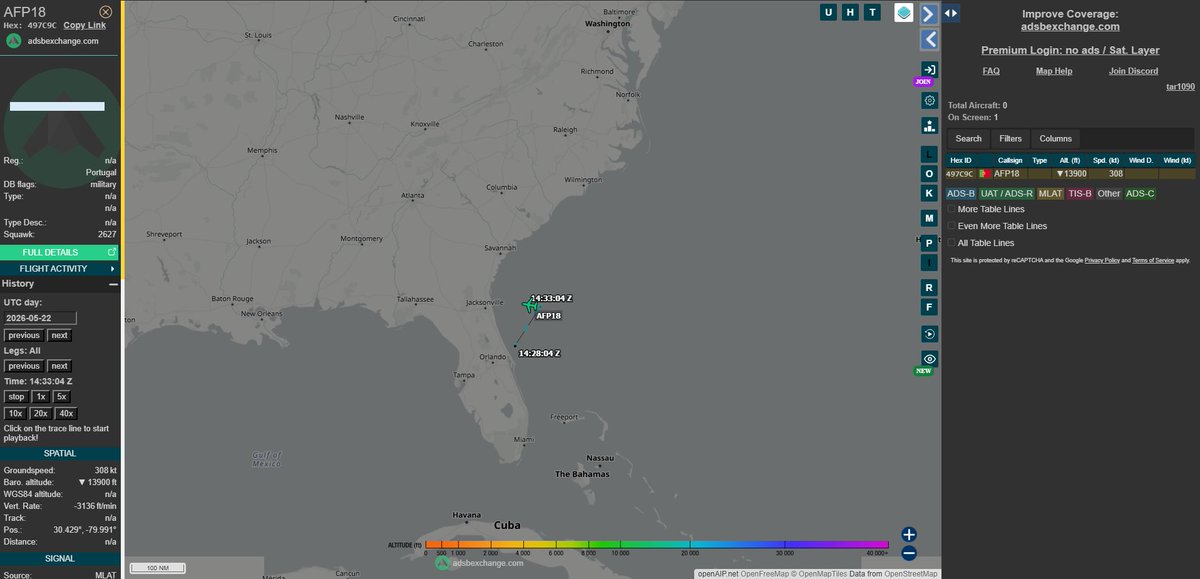Click Copy Link next to hex code
The height and width of the screenshot is (579, 1200).
coord(84,25)
